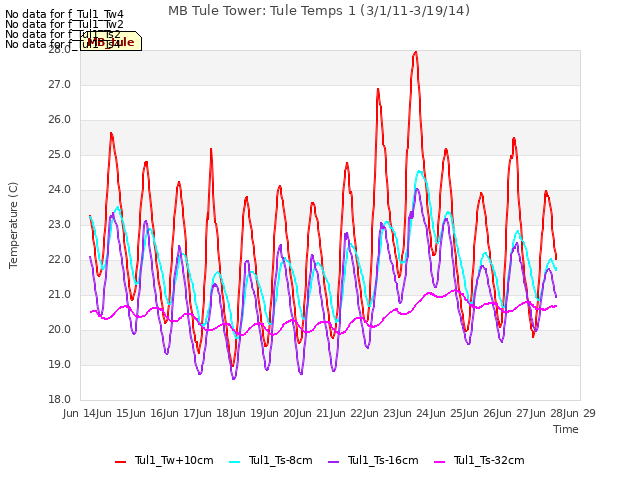Click the Jun 14 x-axis tick label
Image resolution: width=640 pixels, height=480 pixels.
tap(80, 413)
